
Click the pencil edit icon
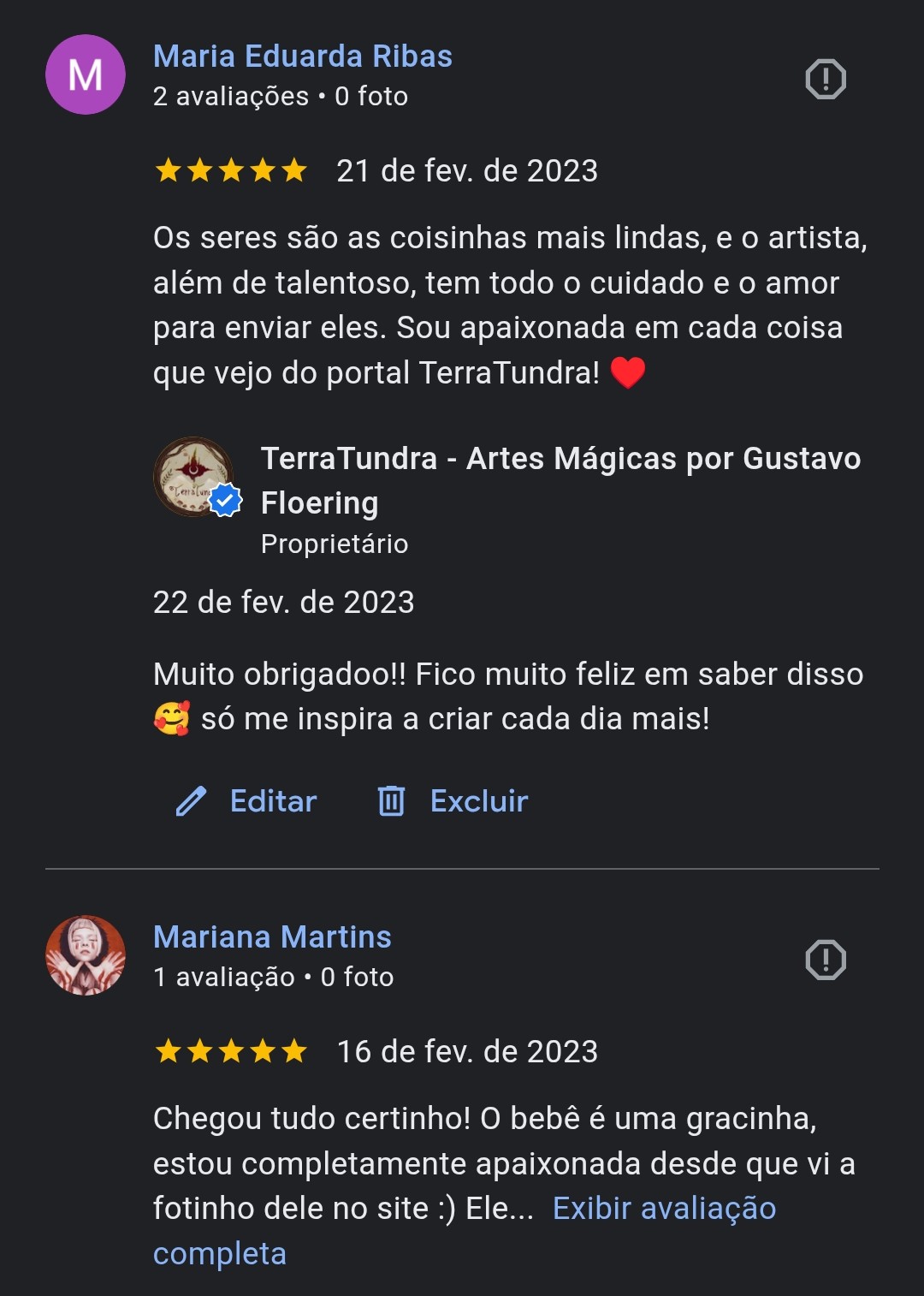click(191, 801)
